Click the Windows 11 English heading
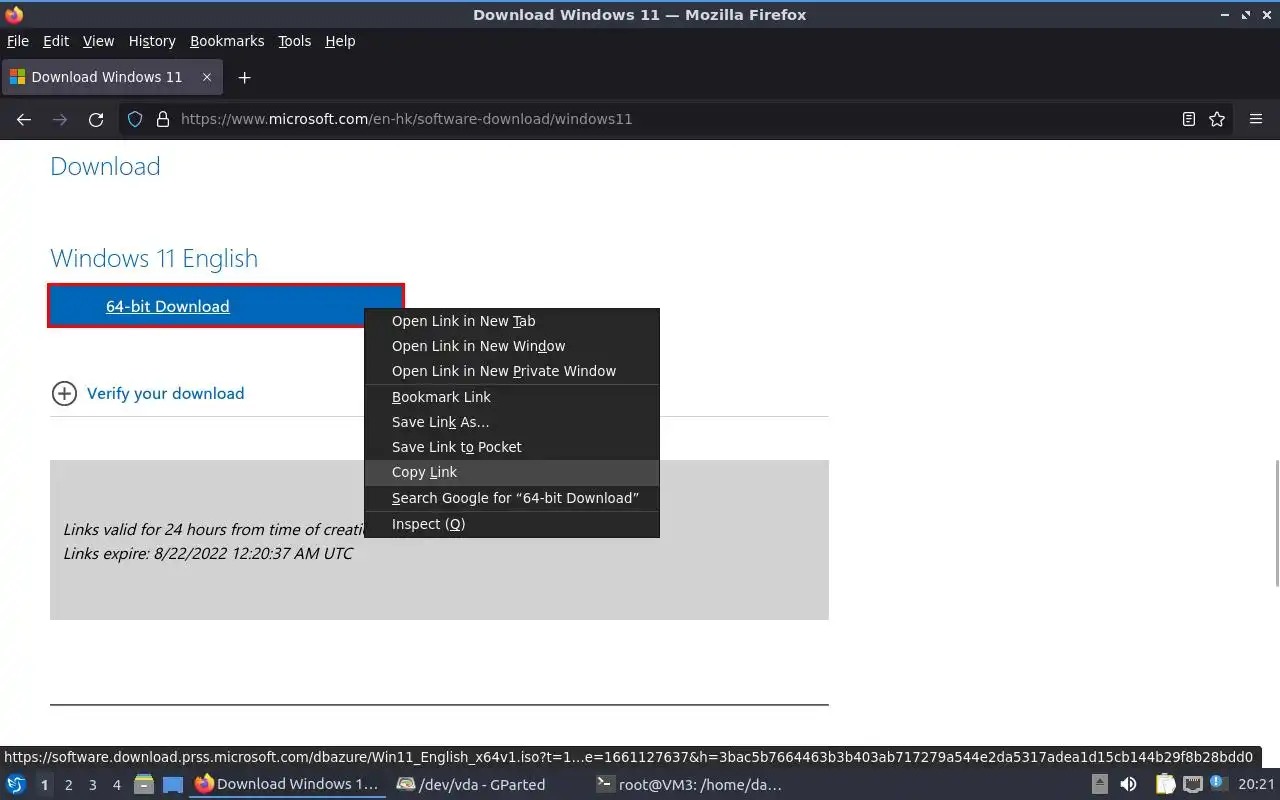Viewport: 1280px width, 800px height. pyautogui.click(x=154, y=258)
